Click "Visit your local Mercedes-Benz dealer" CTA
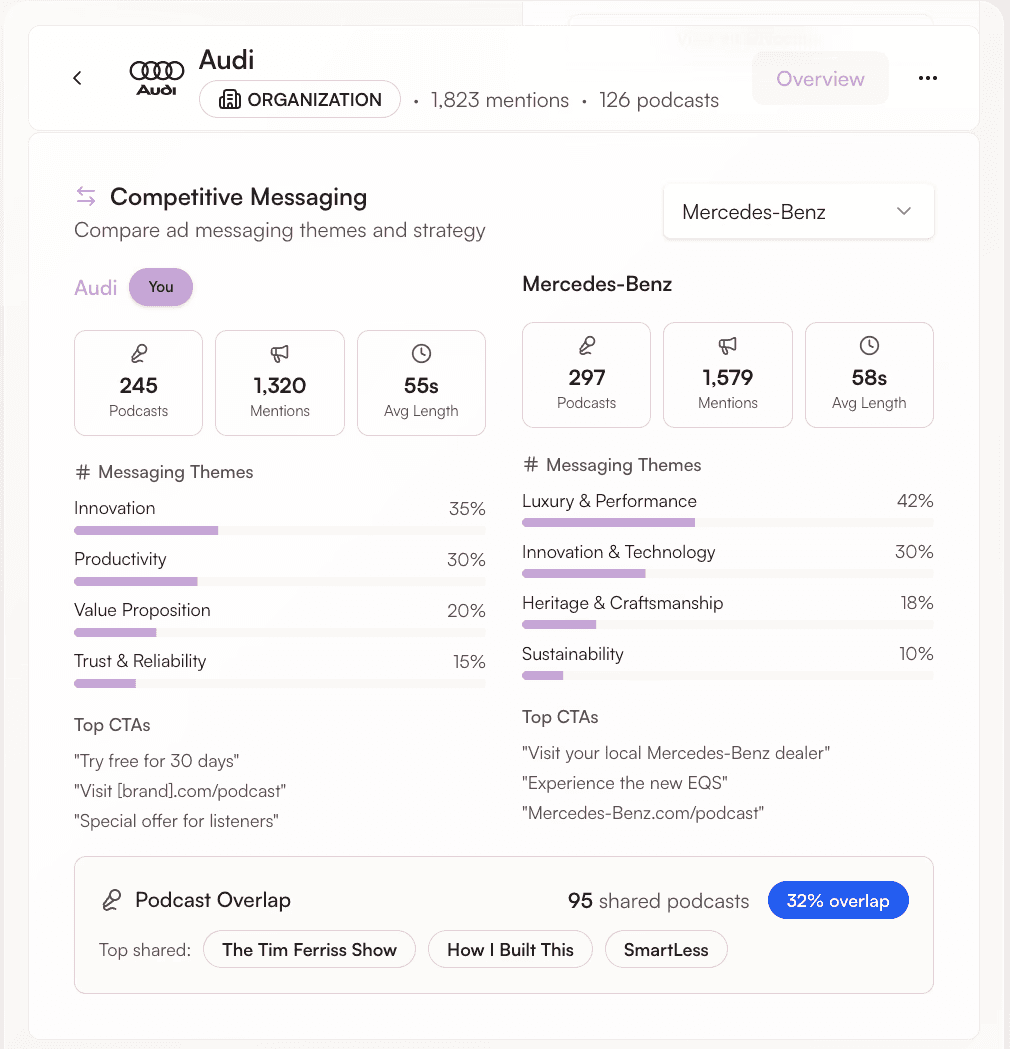1010x1049 pixels. [676, 753]
